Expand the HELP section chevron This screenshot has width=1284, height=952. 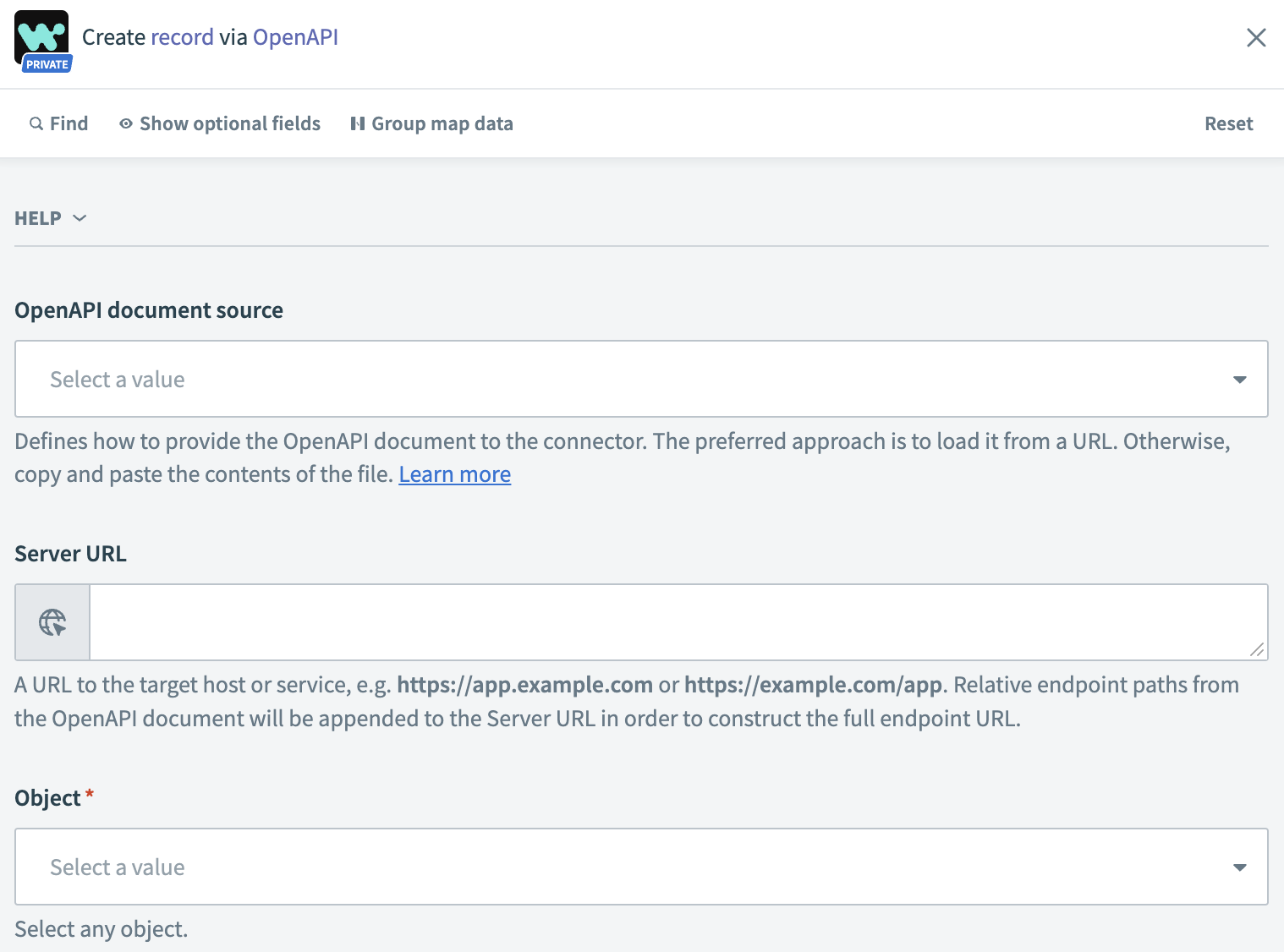click(80, 218)
